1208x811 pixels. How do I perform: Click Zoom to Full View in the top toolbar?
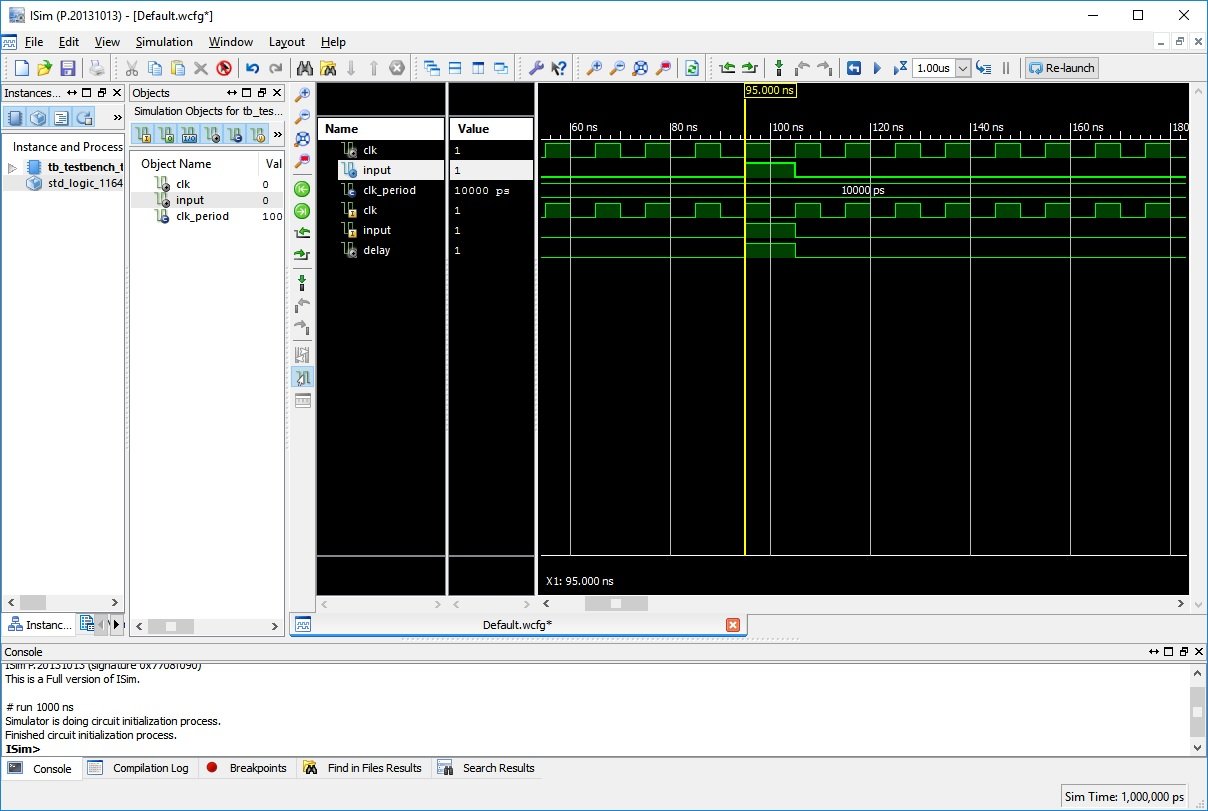click(x=640, y=68)
